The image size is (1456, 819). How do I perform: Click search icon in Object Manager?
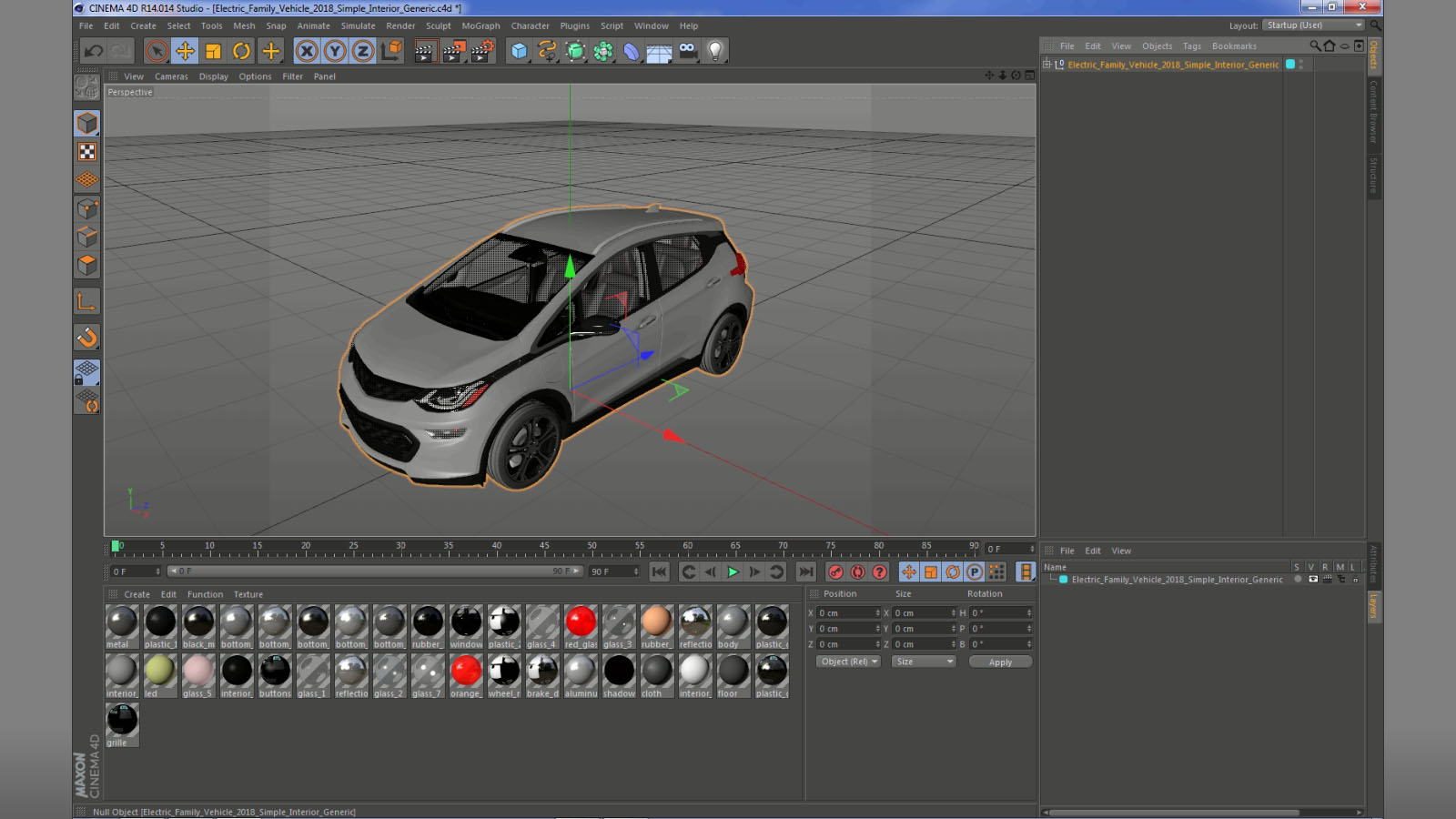1314,45
